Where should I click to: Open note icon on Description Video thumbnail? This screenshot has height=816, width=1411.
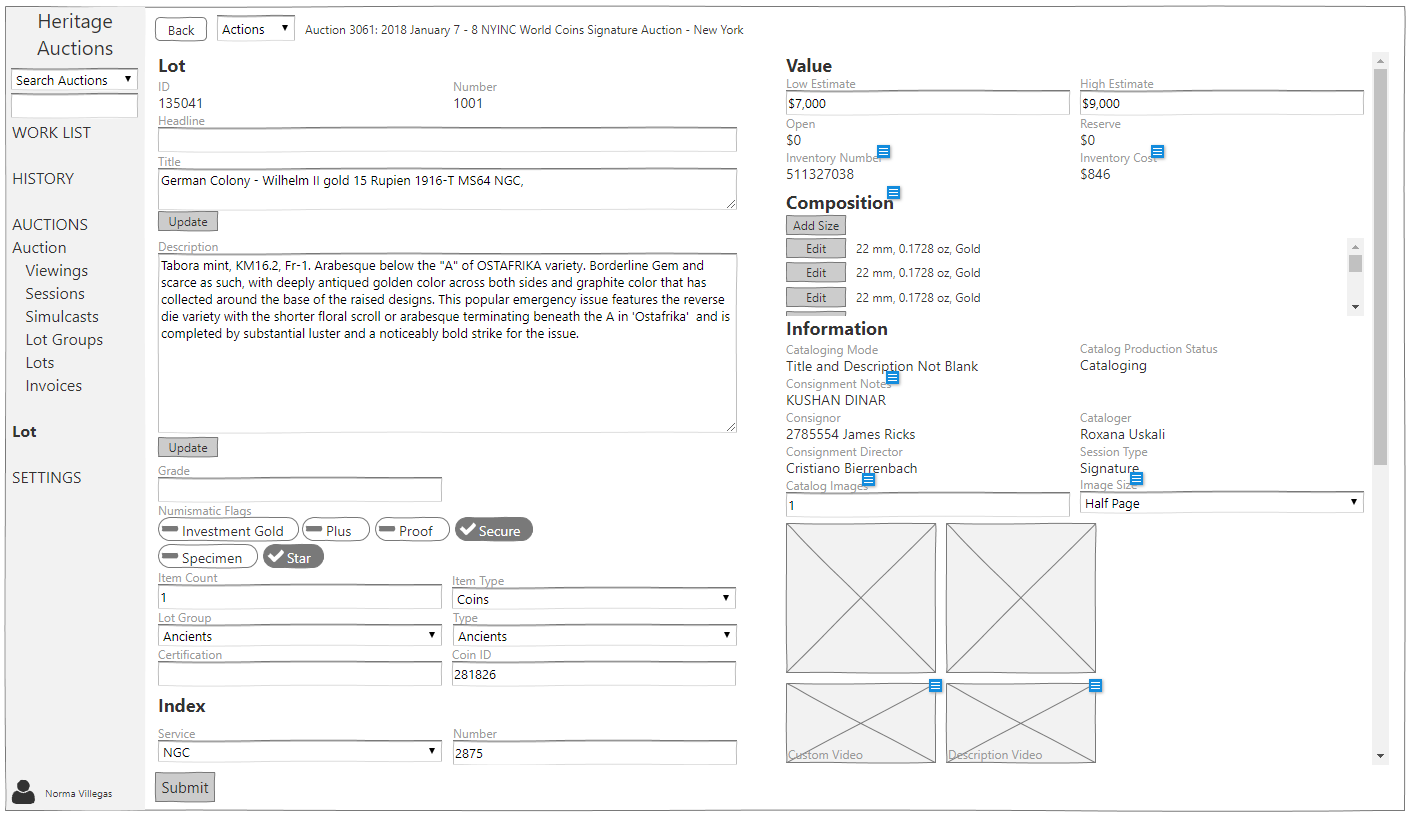click(x=1095, y=685)
